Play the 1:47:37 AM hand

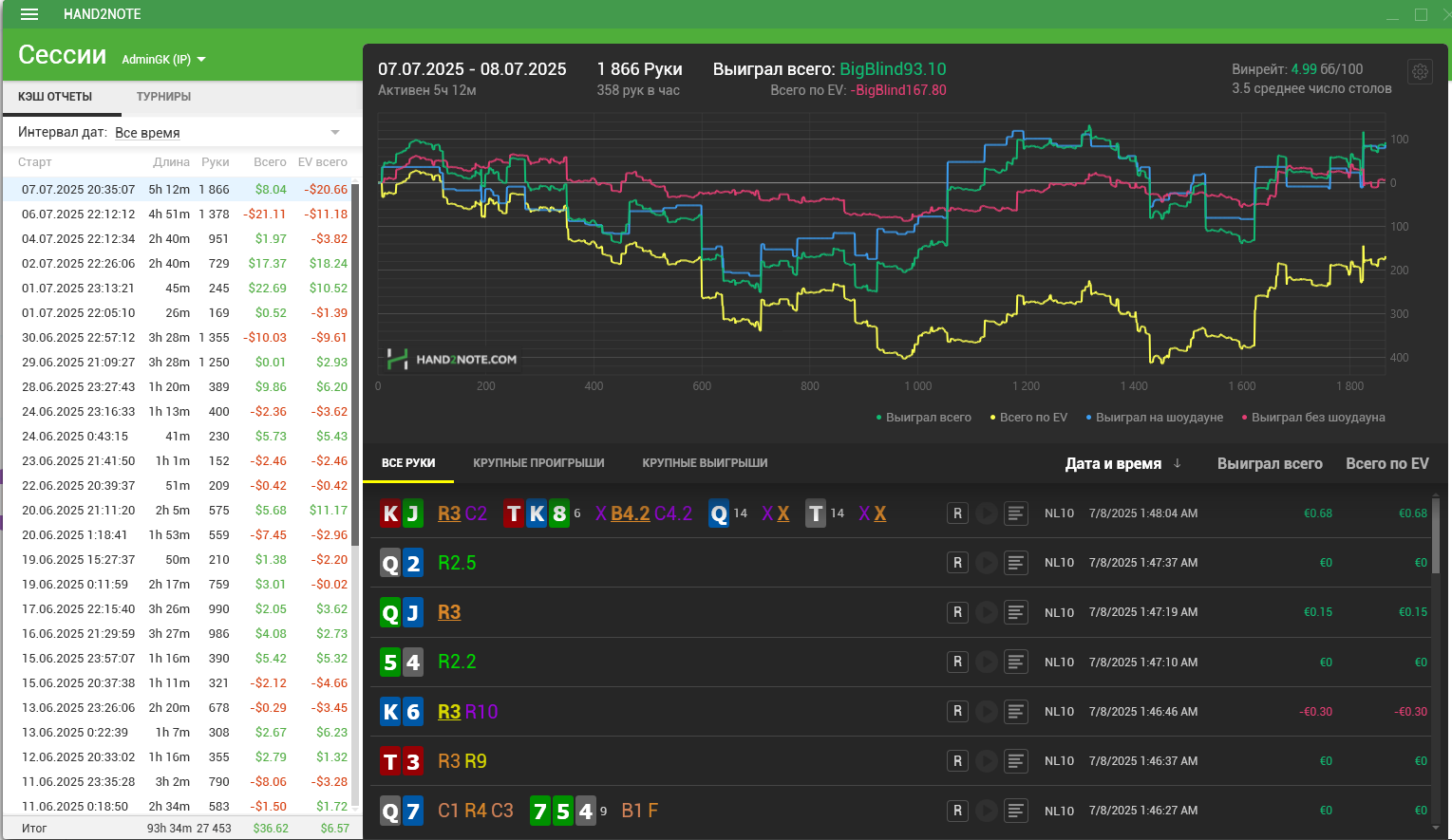pos(987,563)
